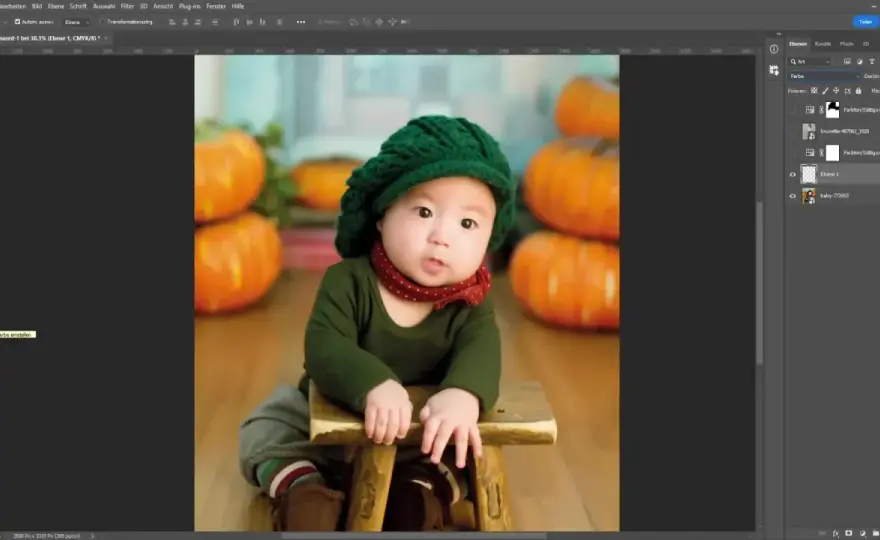Toggle lock position icon
880x540 pixels.
tap(836, 91)
